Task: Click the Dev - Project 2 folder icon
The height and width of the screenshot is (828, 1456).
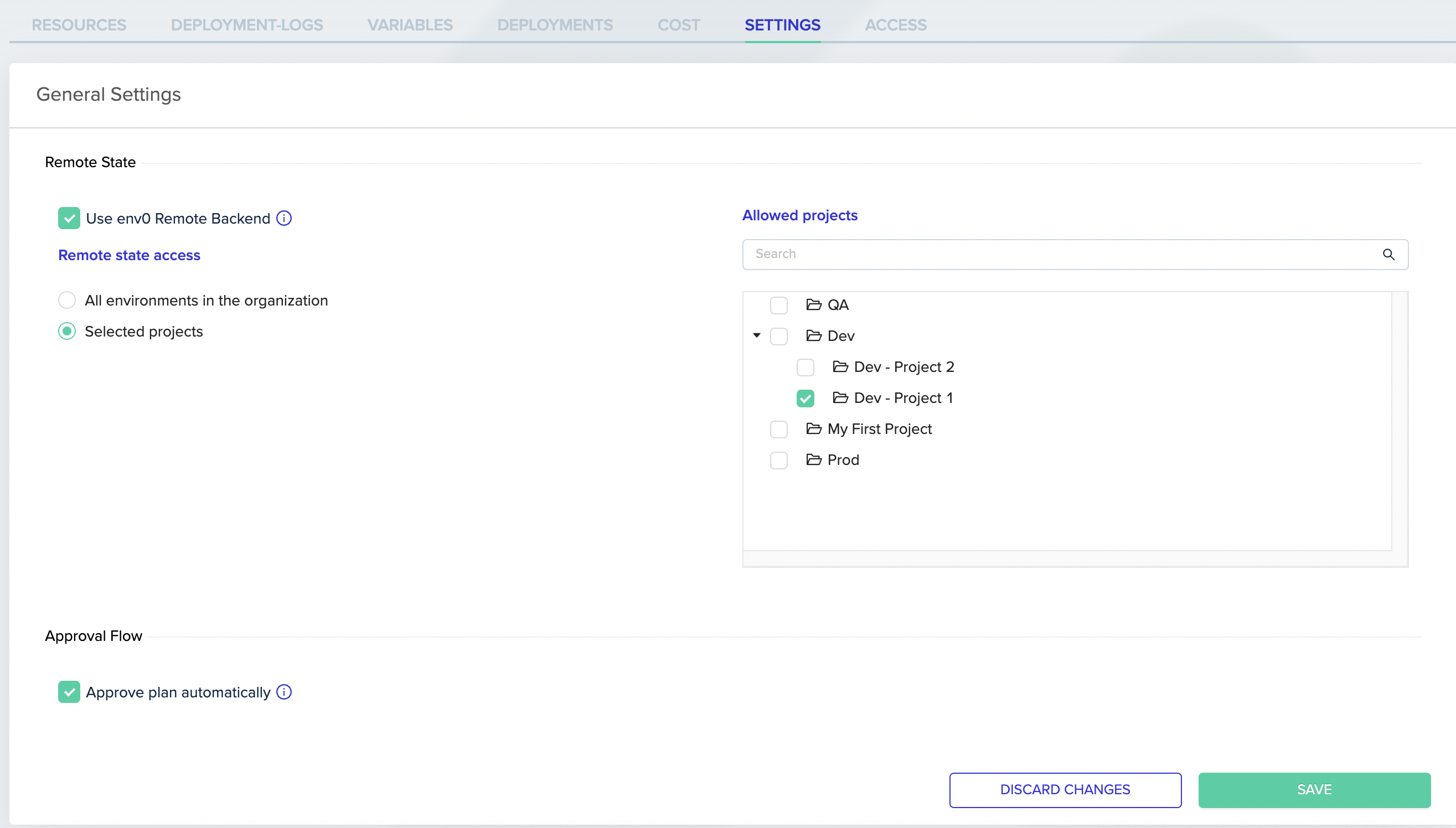Action: (x=840, y=367)
